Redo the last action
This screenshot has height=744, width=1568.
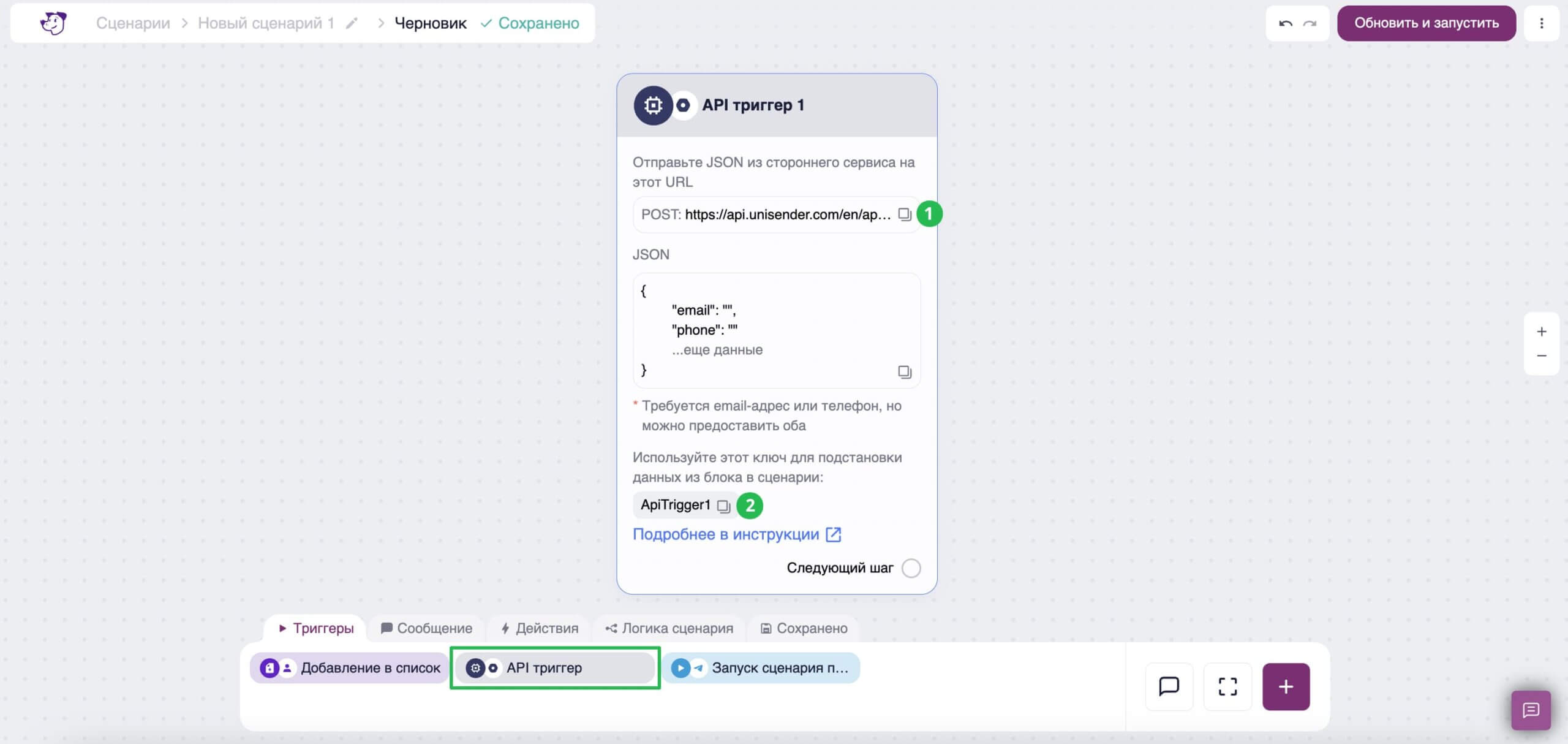(1310, 23)
